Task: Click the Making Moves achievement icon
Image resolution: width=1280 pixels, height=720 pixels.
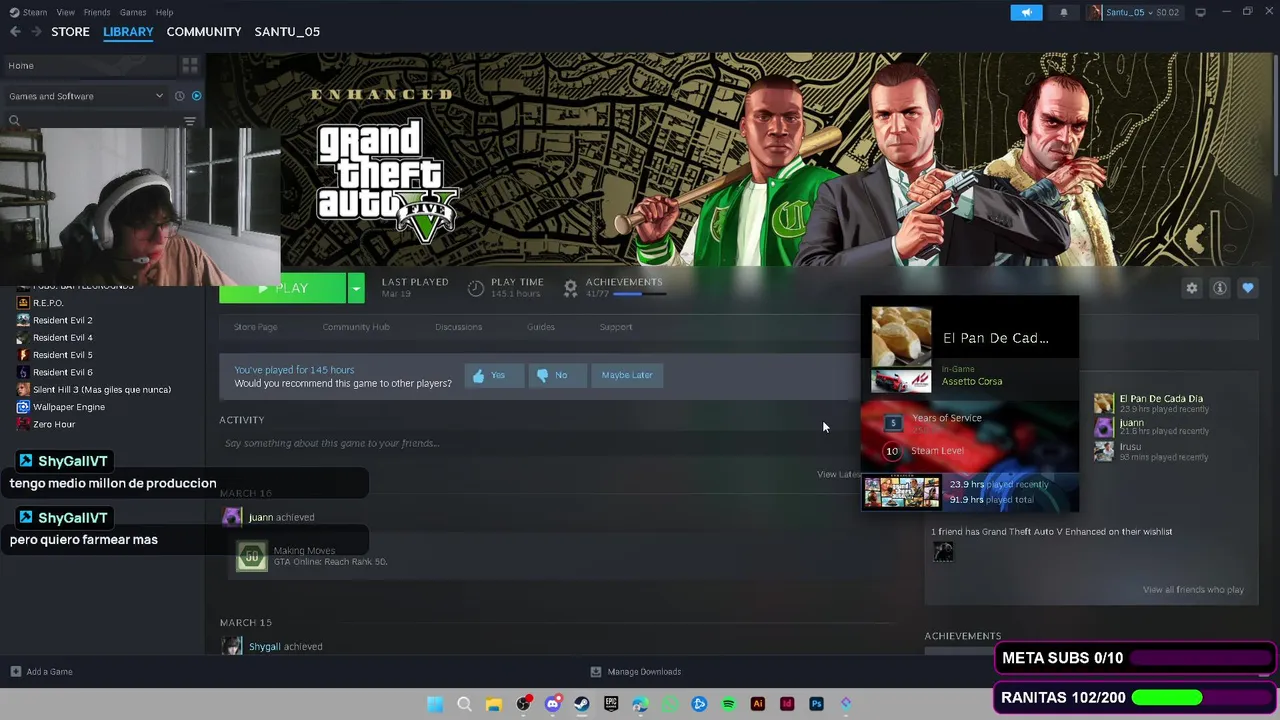Action: [x=252, y=556]
